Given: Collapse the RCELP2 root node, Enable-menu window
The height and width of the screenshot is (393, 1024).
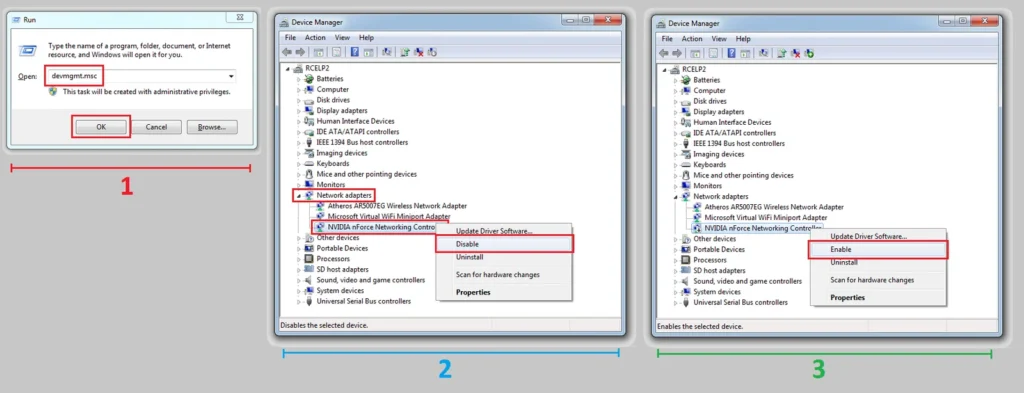Looking at the screenshot, I should point(665,69).
